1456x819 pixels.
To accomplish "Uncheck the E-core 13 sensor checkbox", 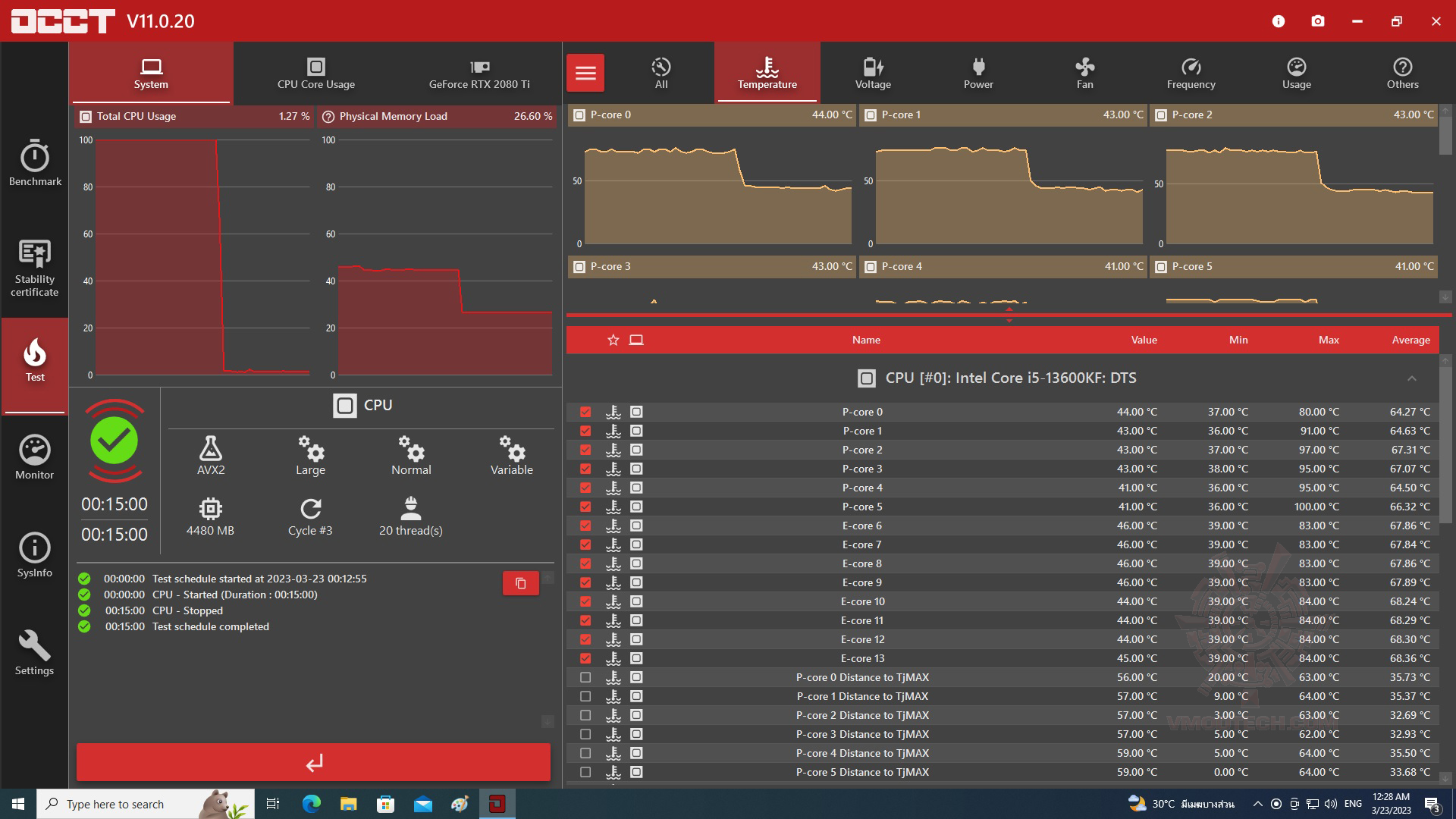I will coord(585,658).
